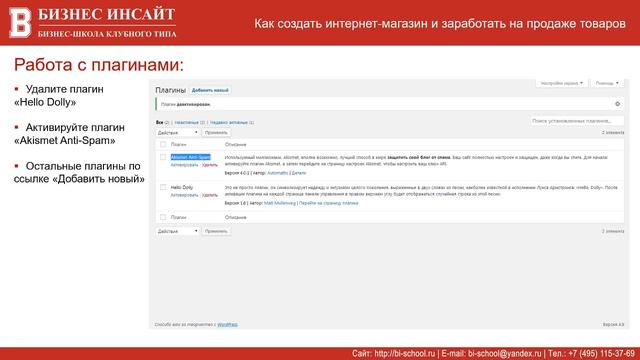This screenshot has height=360, width=640.
Task: Click the Активируйте плагин Akismet Anti-Spam bullet
Action: click(69, 134)
